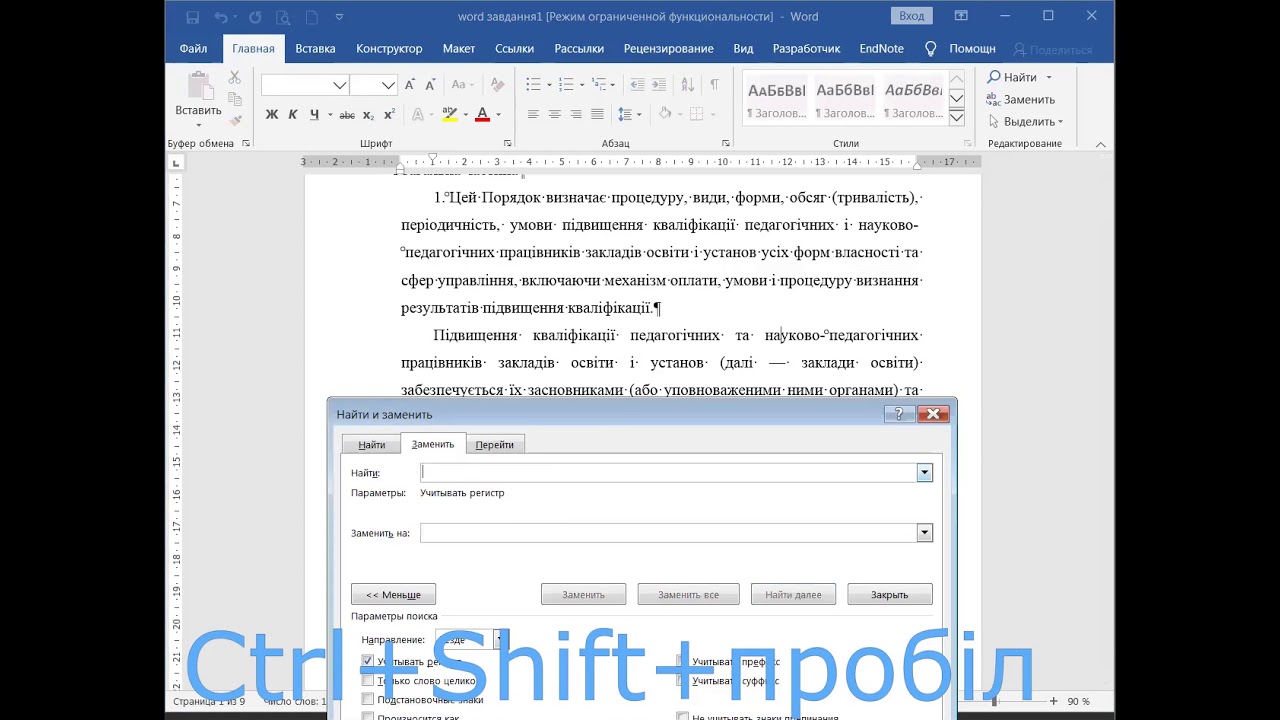Align text left
This screenshot has height=720, width=1280.
[x=533, y=115]
